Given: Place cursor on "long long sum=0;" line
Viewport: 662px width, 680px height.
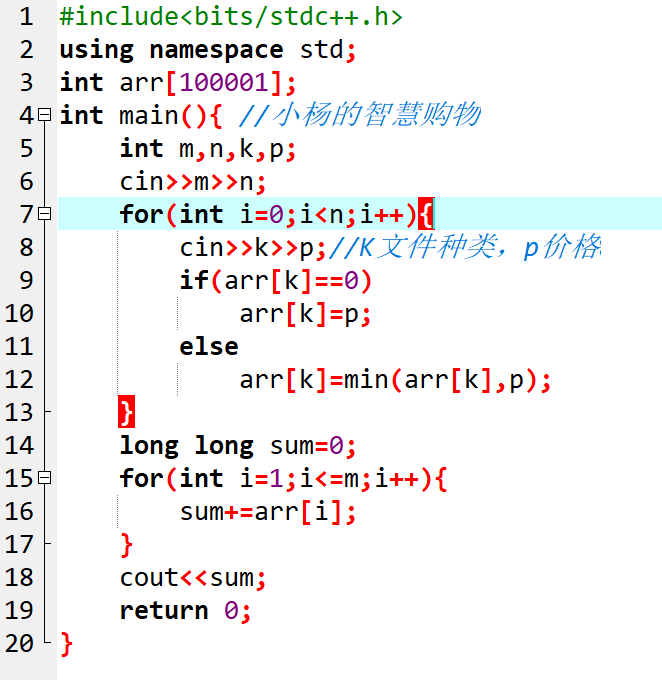Looking at the screenshot, I should [238, 445].
